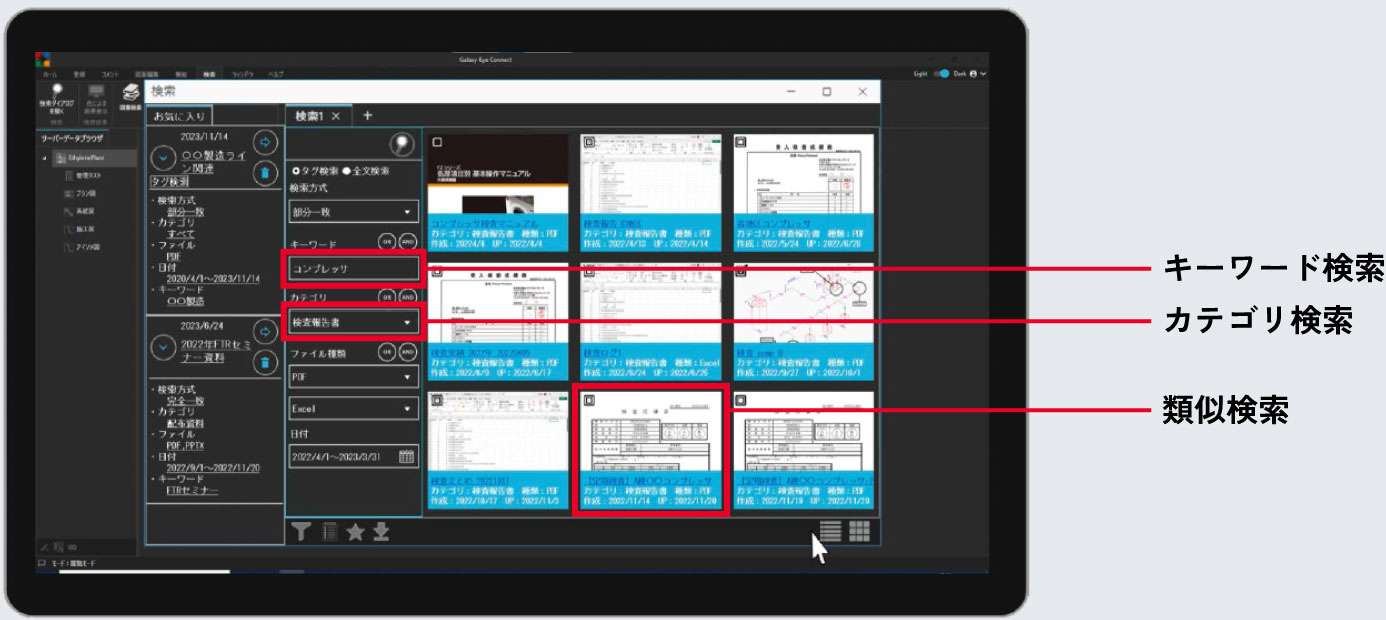Open the spreadsheet thumbnail dated 2022/10/17
This screenshot has height=620, width=1386.
(498, 449)
